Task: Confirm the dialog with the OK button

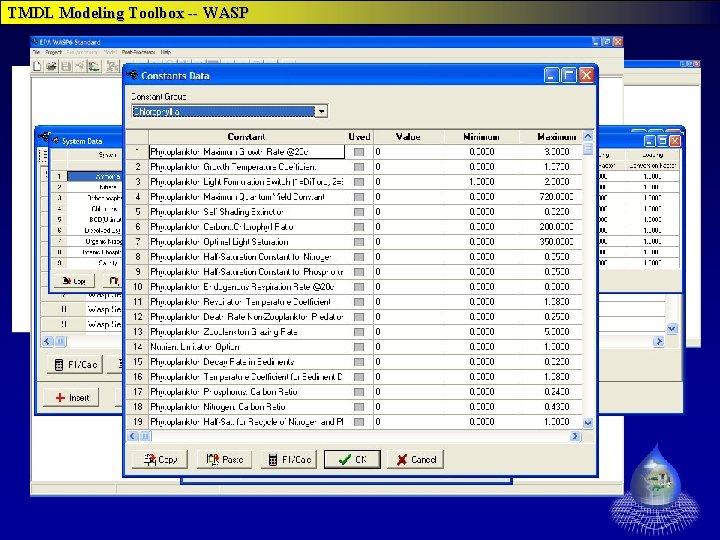Action: click(x=352, y=459)
